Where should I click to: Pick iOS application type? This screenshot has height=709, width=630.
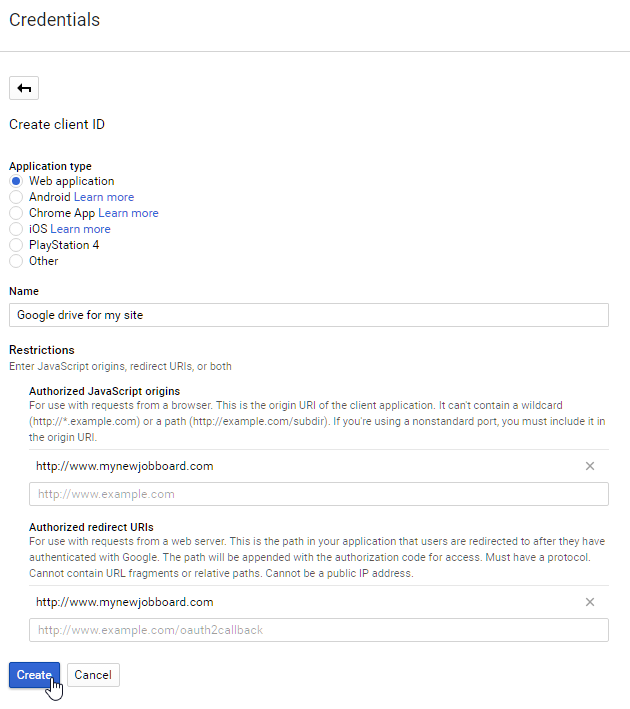16,229
